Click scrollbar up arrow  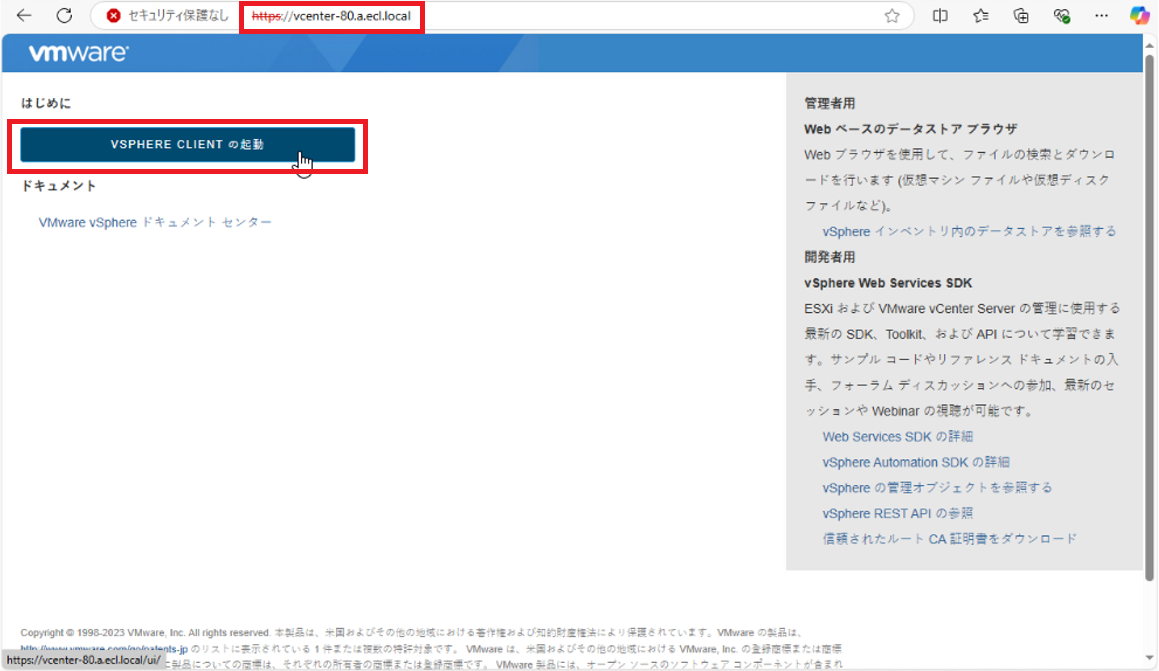point(1149,45)
